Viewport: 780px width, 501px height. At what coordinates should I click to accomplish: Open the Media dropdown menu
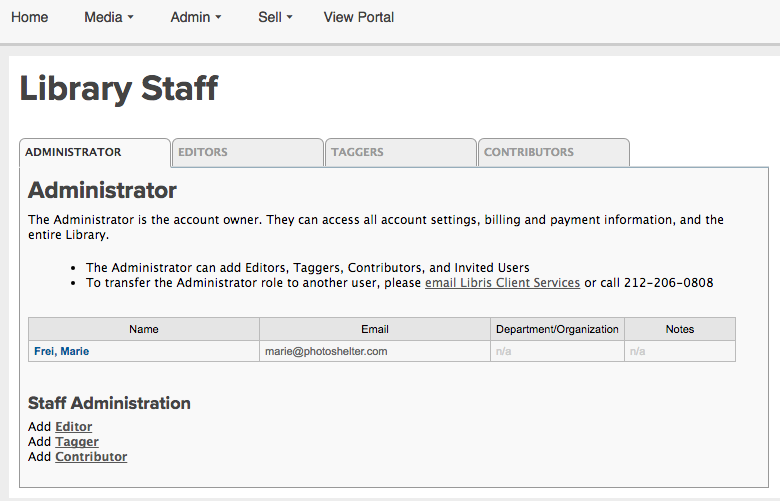pos(108,17)
